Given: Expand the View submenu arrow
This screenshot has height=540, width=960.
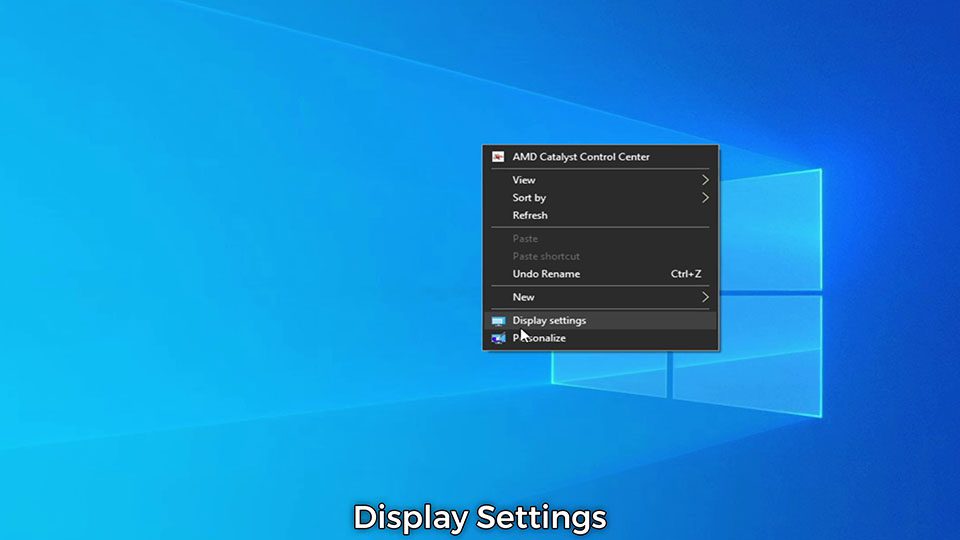Looking at the screenshot, I should coord(705,180).
